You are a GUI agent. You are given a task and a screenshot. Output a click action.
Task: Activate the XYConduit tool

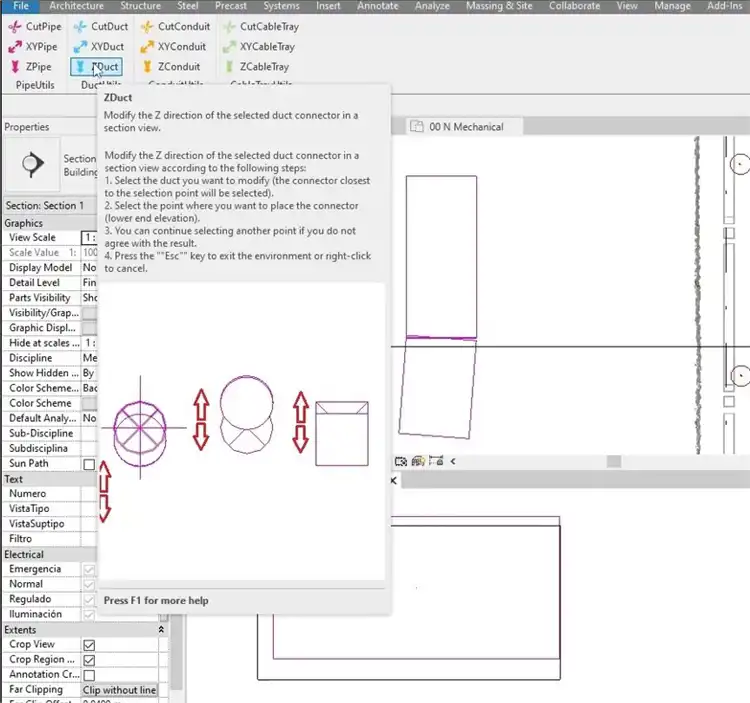click(173, 47)
